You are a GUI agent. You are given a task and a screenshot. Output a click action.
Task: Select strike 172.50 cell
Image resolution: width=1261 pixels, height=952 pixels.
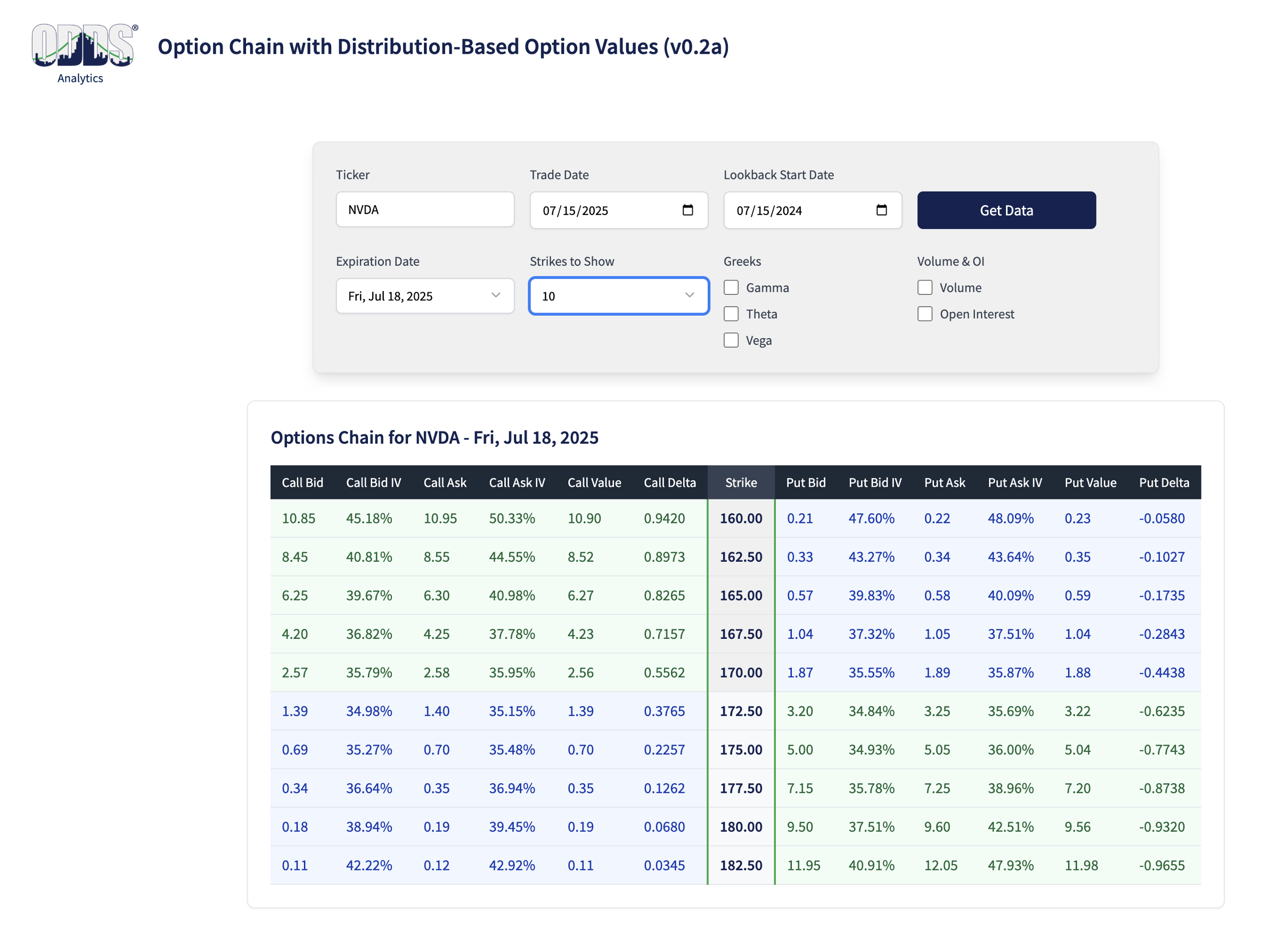point(741,711)
